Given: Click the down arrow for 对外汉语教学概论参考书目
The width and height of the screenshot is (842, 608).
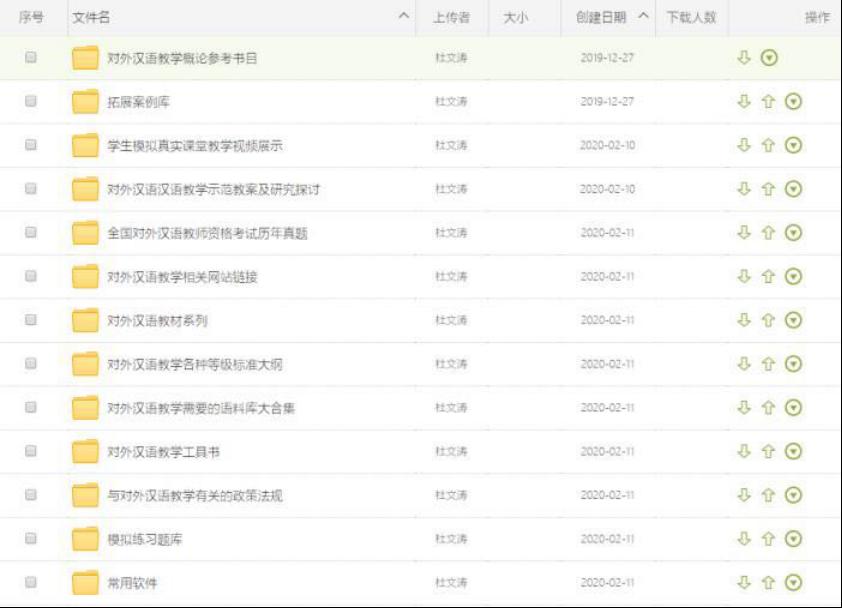Looking at the screenshot, I should (x=743, y=58).
